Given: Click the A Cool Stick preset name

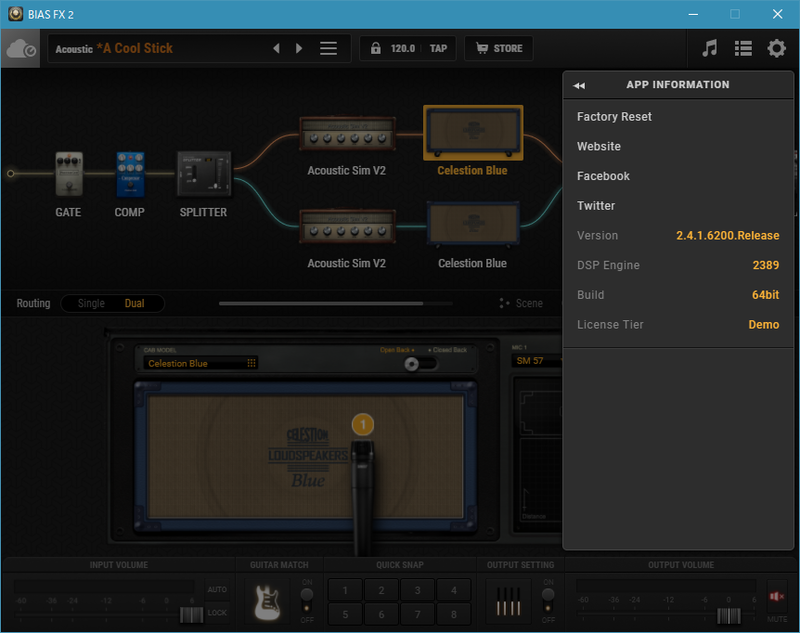Looking at the screenshot, I should tap(135, 48).
